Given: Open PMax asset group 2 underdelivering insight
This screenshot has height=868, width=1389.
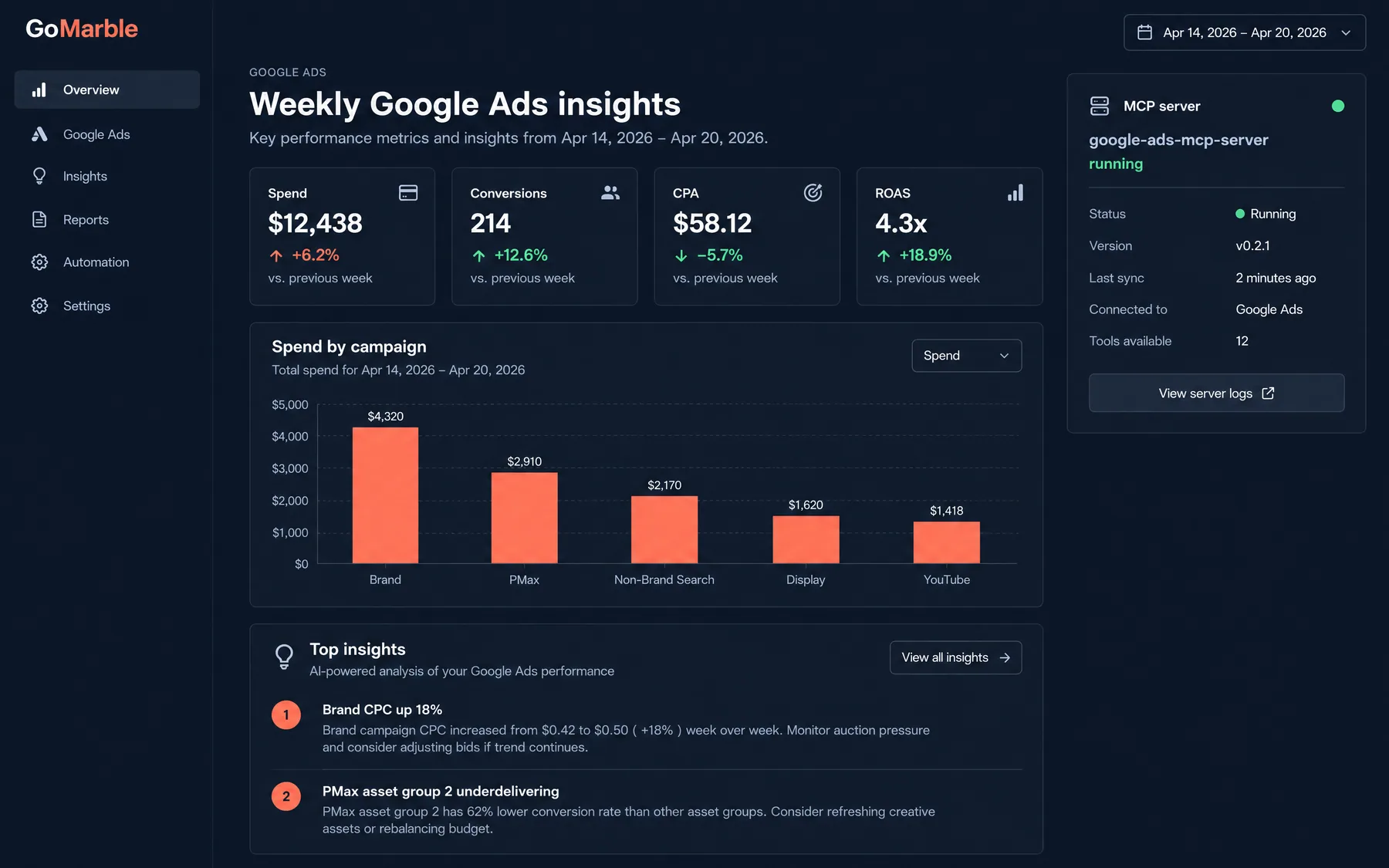Looking at the screenshot, I should (x=441, y=792).
